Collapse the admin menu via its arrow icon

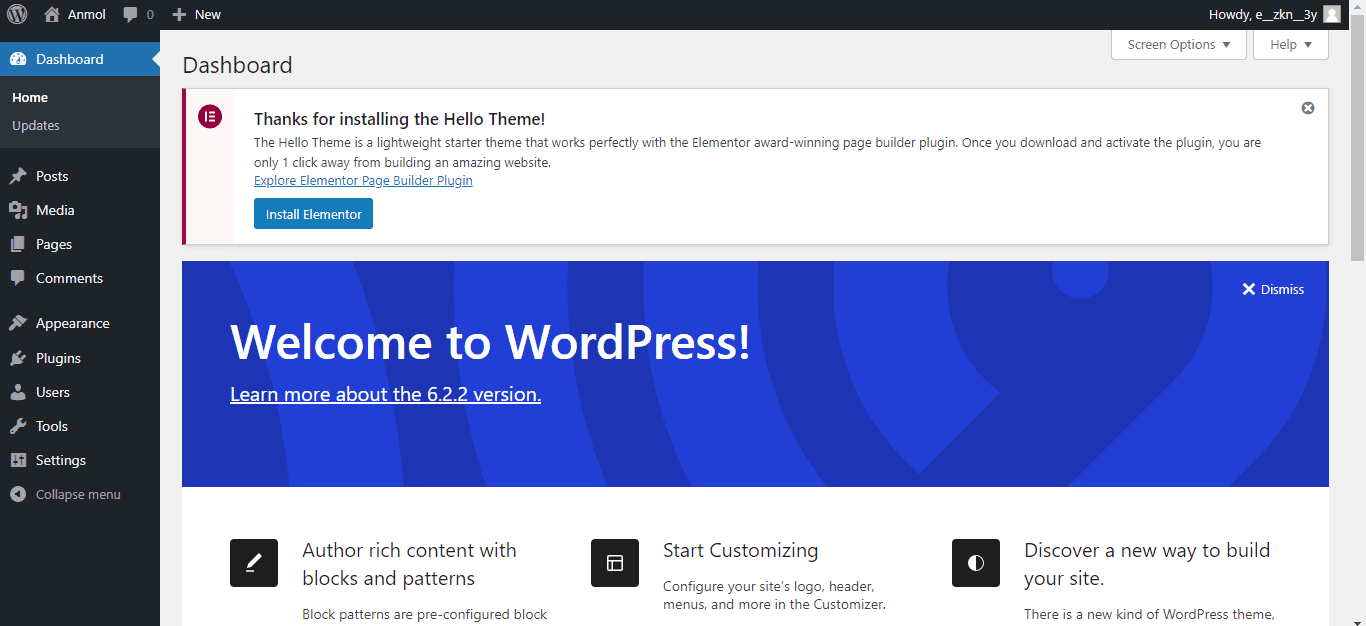tap(17, 493)
